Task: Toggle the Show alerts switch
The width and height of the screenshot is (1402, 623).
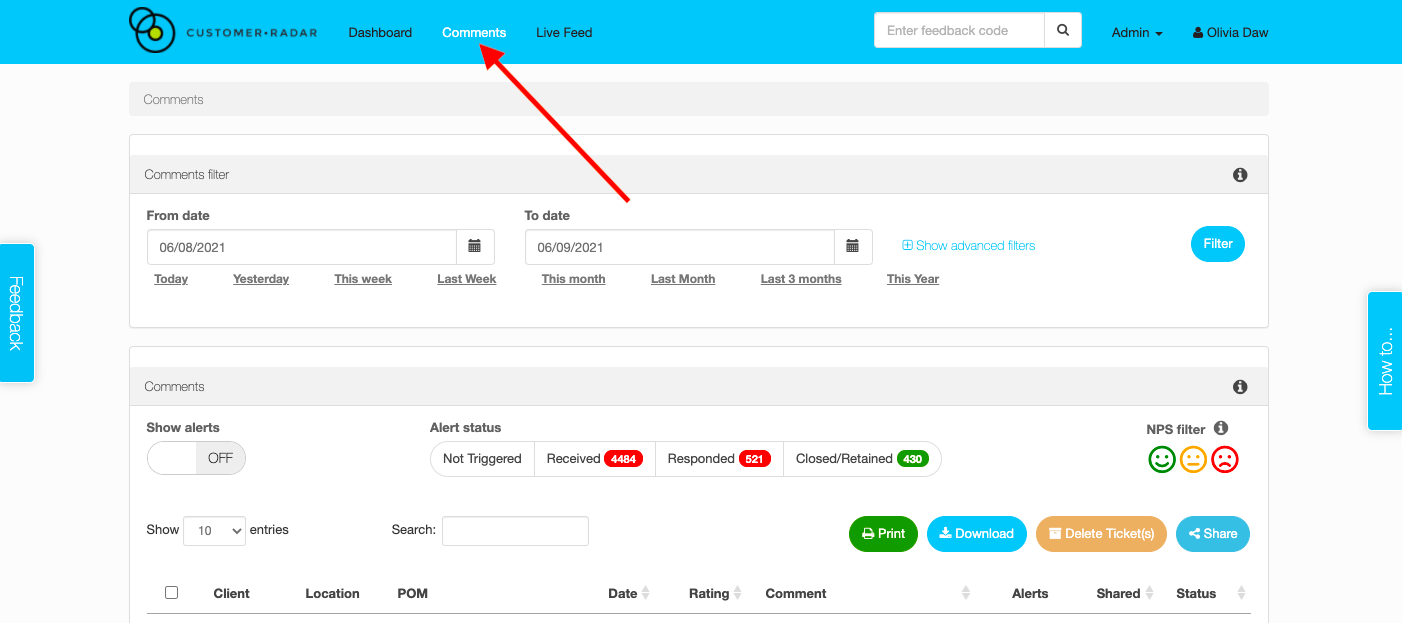Action: [x=196, y=458]
